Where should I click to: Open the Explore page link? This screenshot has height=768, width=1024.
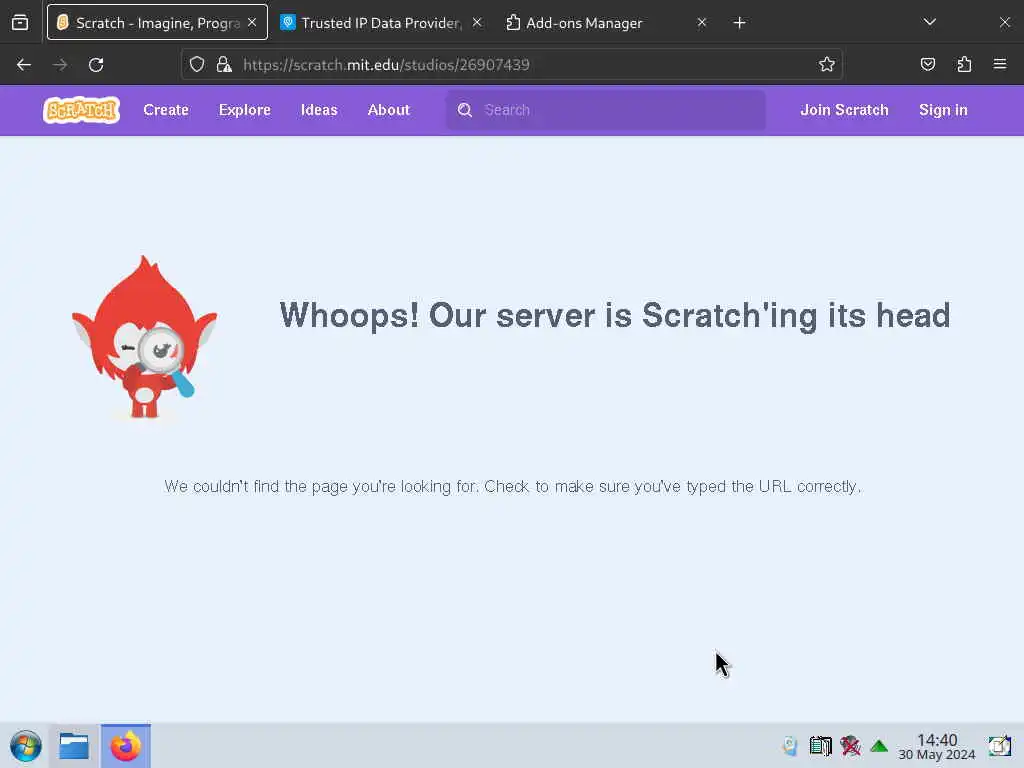point(245,110)
